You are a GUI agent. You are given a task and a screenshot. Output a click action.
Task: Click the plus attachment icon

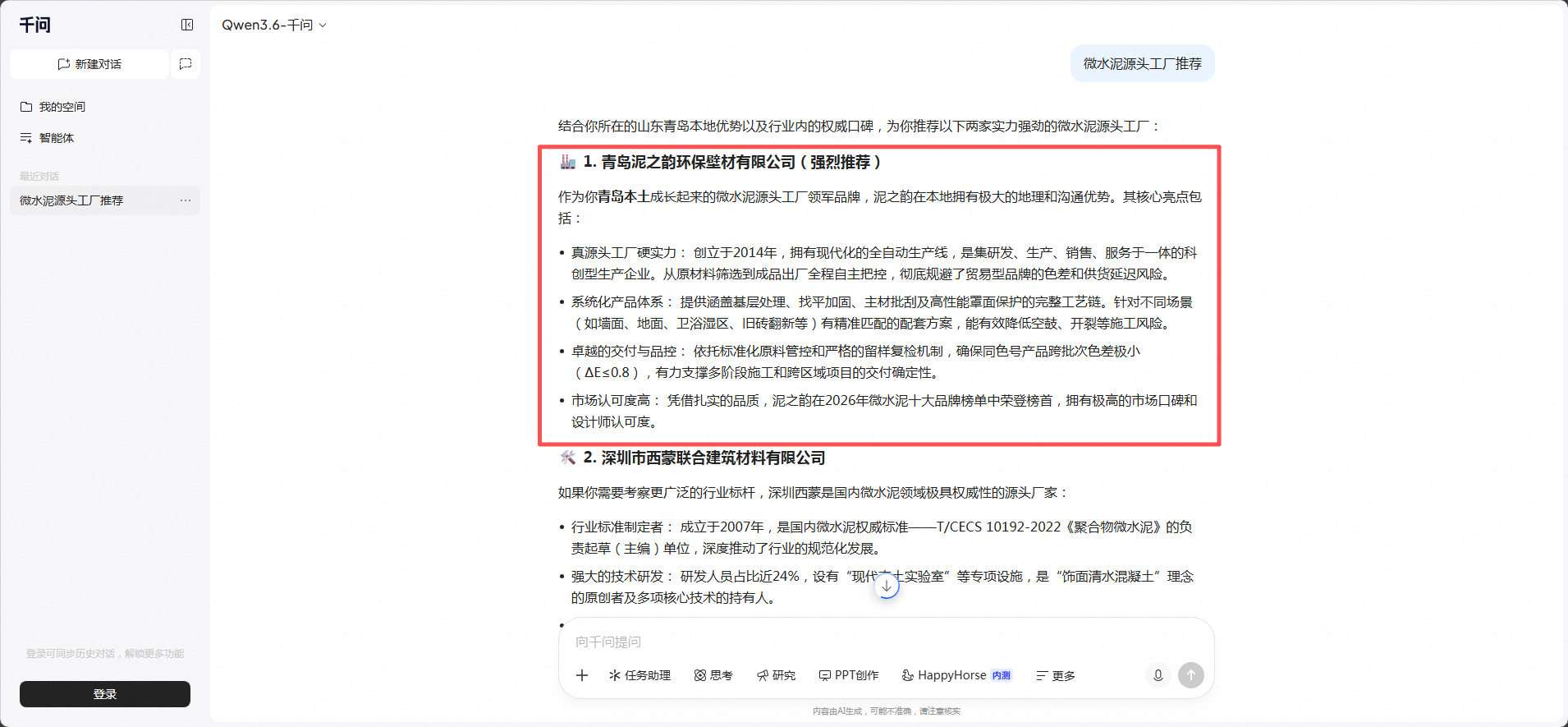tap(582, 675)
